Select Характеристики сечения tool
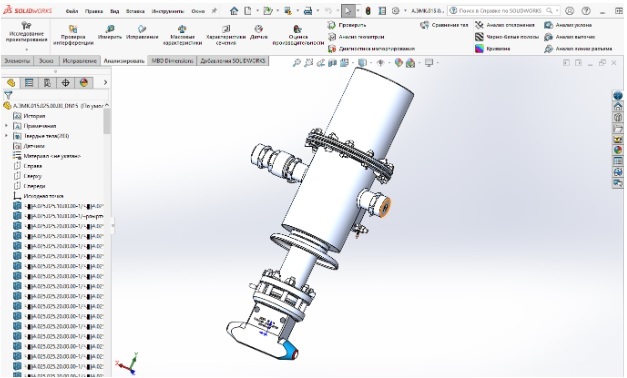This screenshot has width=627, height=378. tap(226, 34)
